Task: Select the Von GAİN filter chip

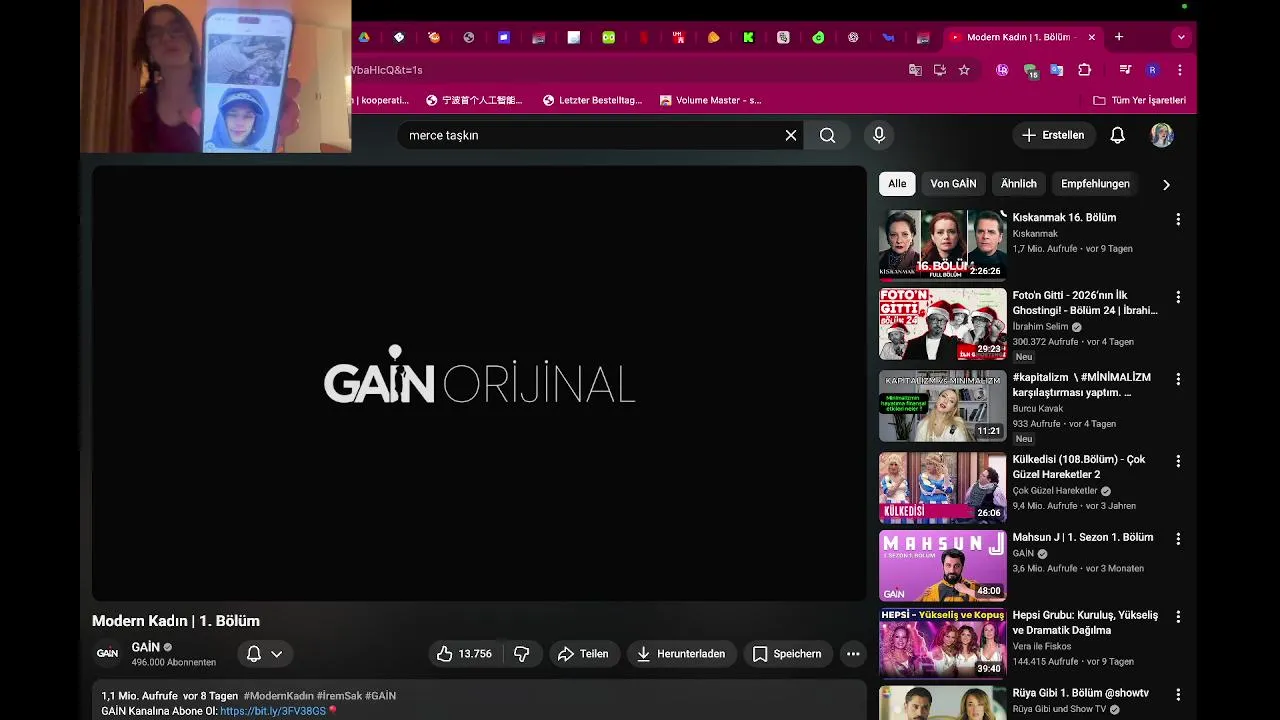Action: pos(953,184)
